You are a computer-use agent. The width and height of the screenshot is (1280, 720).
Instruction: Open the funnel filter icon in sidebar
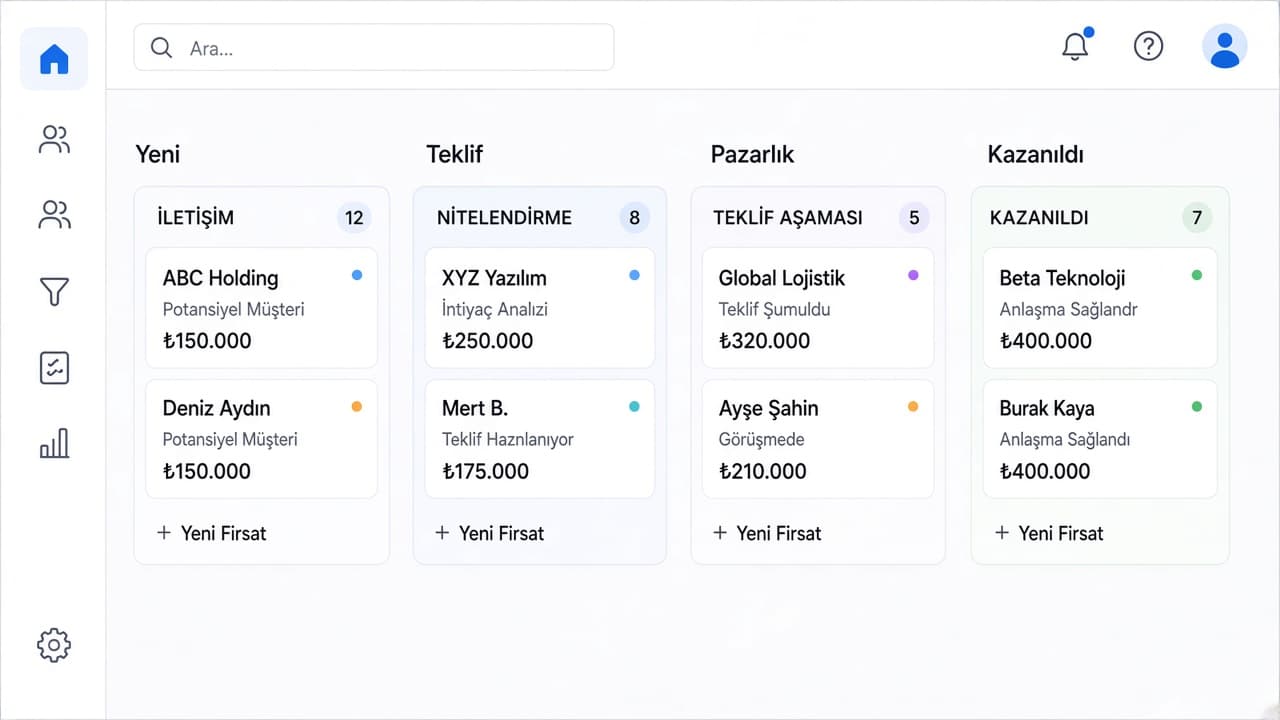[54, 291]
